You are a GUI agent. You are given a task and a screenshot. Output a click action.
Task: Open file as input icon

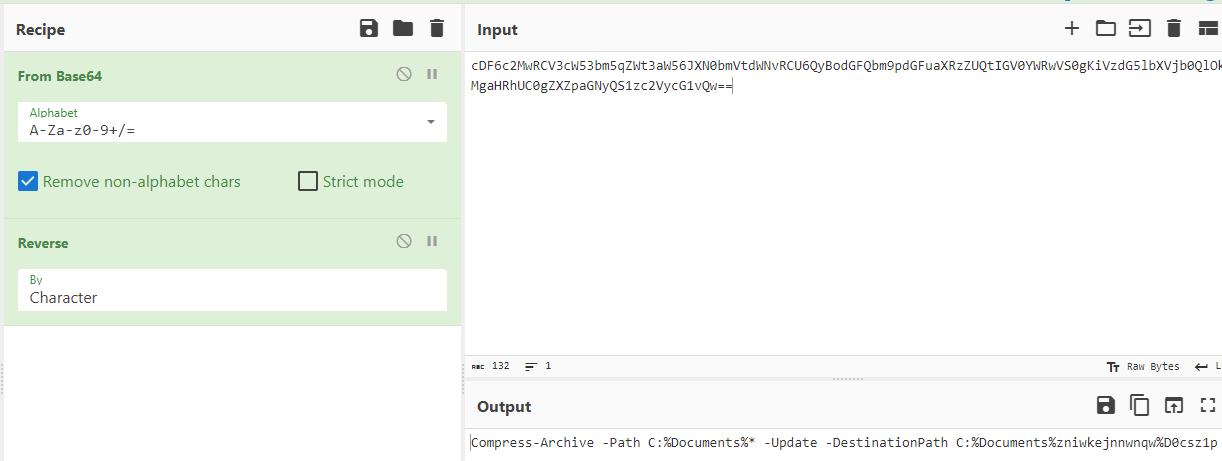(1140, 28)
